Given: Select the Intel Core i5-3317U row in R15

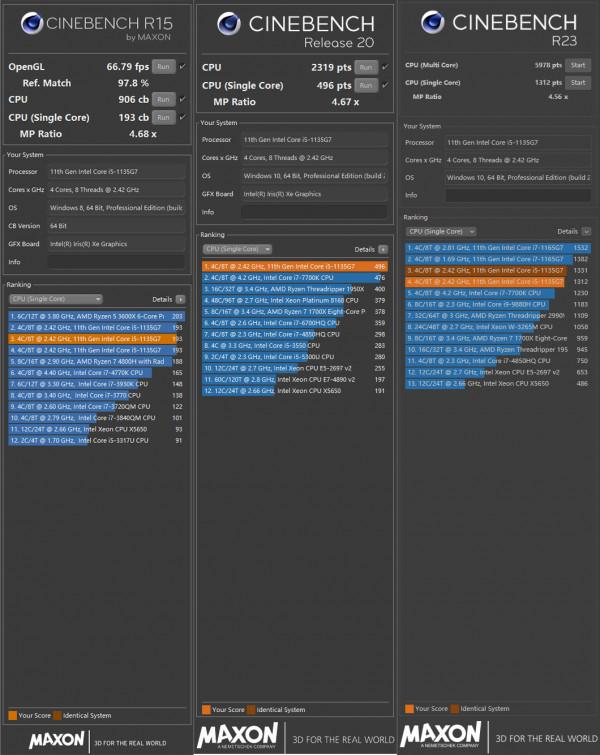Looking at the screenshot, I should (96, 441).
